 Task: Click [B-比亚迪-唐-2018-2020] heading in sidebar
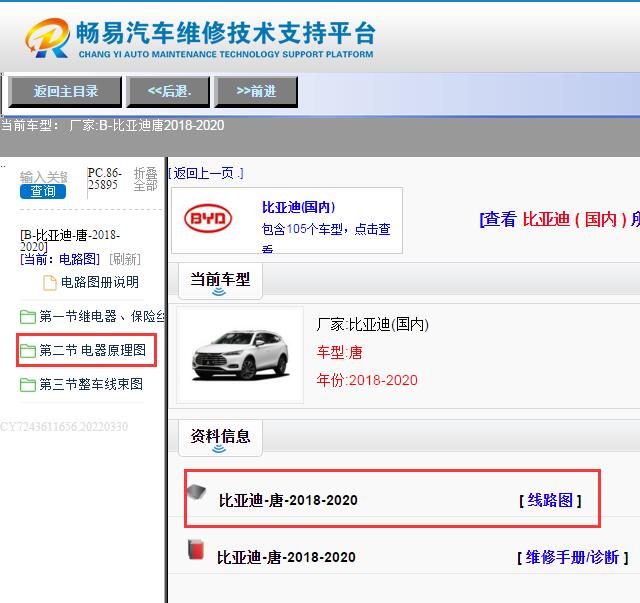(70, 241)
